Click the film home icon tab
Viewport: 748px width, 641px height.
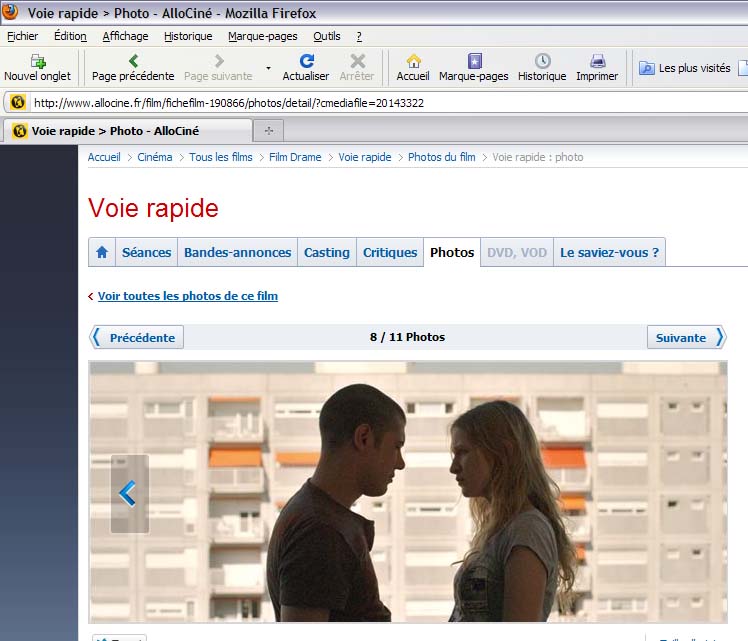pyautogui.click(x=102, y=252)
